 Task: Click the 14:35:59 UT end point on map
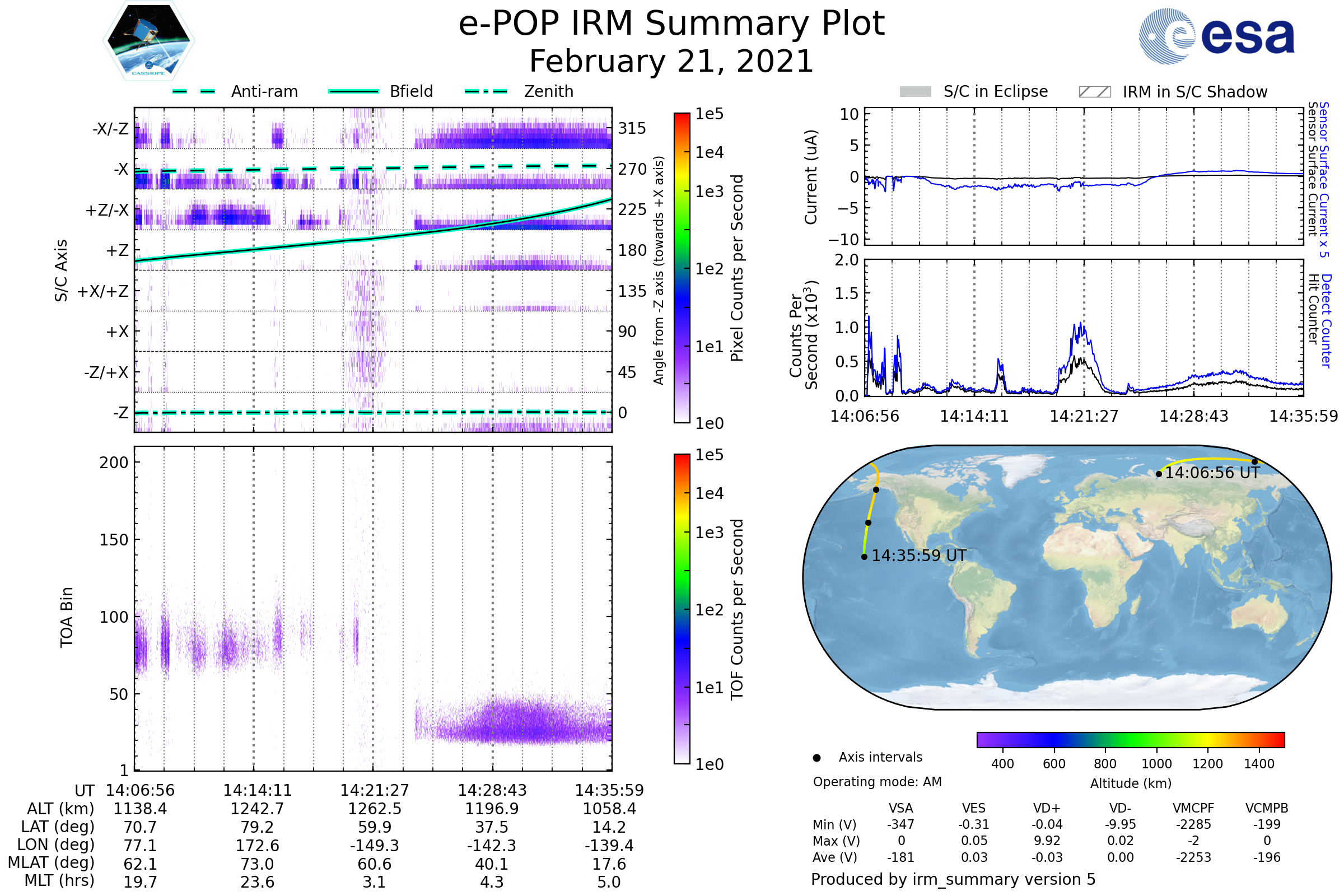tap(864, 557)
